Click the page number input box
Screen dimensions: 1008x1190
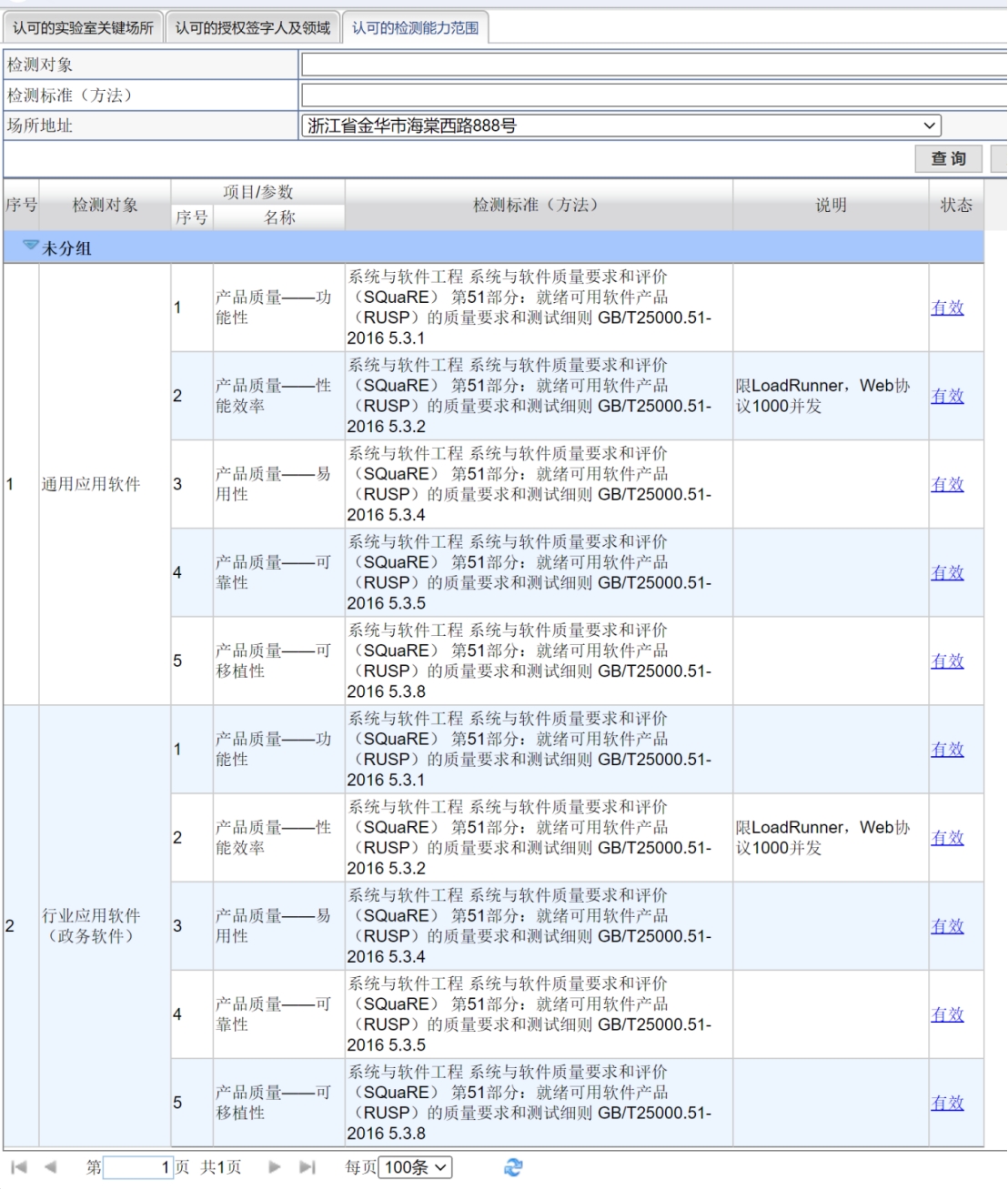point(138,1167)
